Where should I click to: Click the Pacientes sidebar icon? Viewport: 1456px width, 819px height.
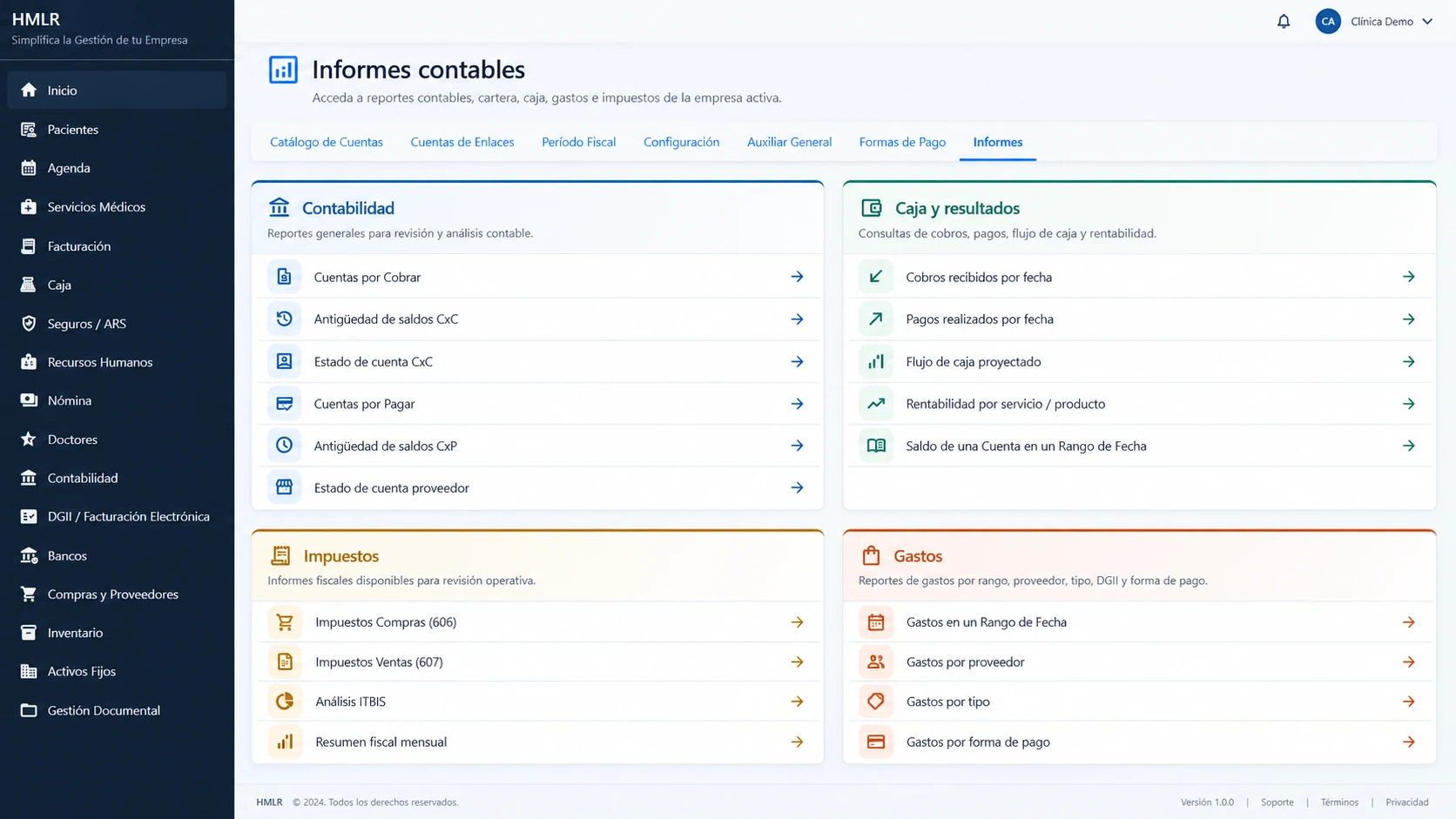tap(29, 130)
